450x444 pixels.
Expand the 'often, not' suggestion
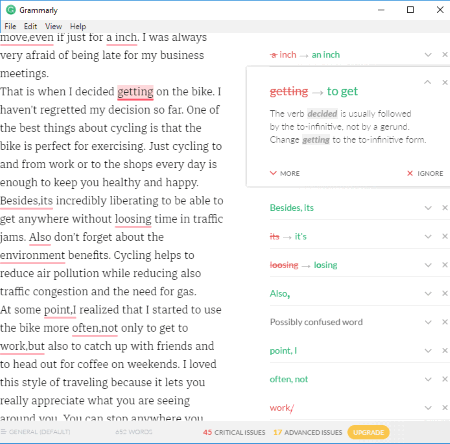(x=428, y=379)
